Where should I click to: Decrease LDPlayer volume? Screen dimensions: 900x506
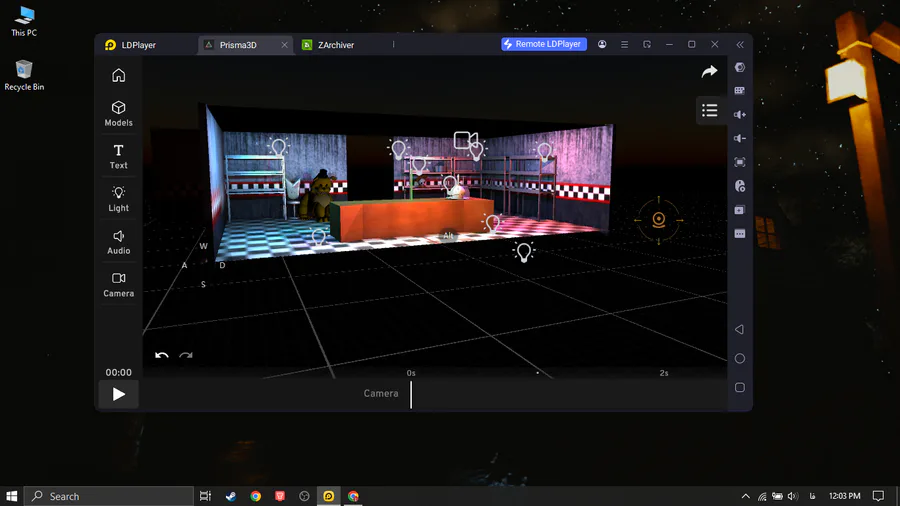740,138
